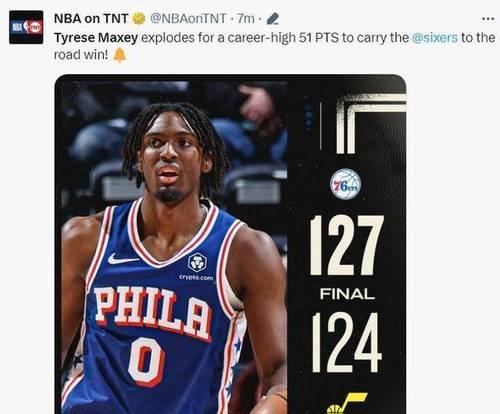This screenshot has width=500, height=414.
Task: Click the jersey number 0
Action: 147,362
